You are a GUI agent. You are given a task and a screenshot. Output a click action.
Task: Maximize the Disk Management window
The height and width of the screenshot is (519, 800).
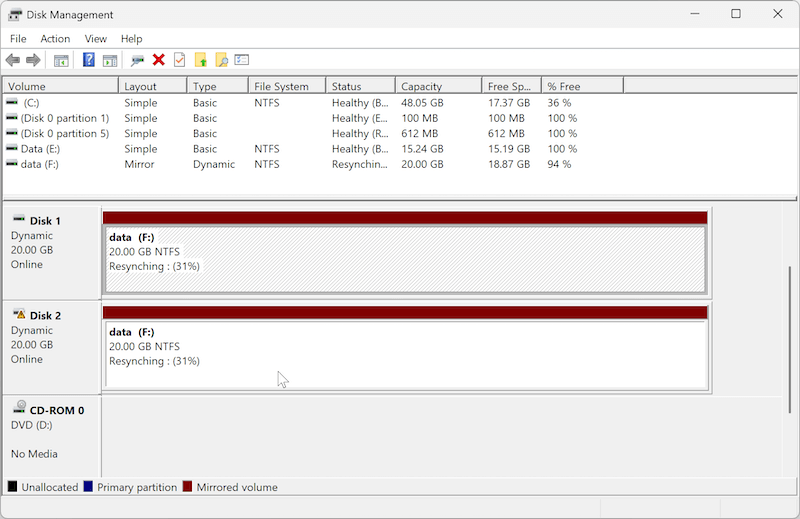point(736,14)
